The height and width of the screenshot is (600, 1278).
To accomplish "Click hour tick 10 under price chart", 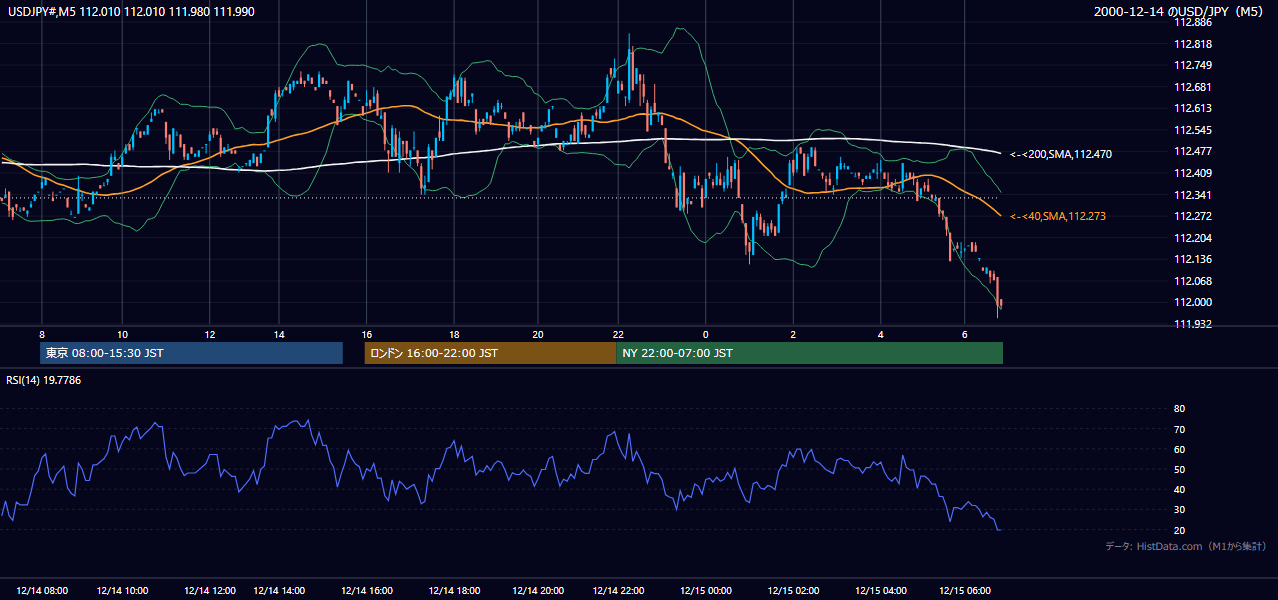I will [122, 334].
